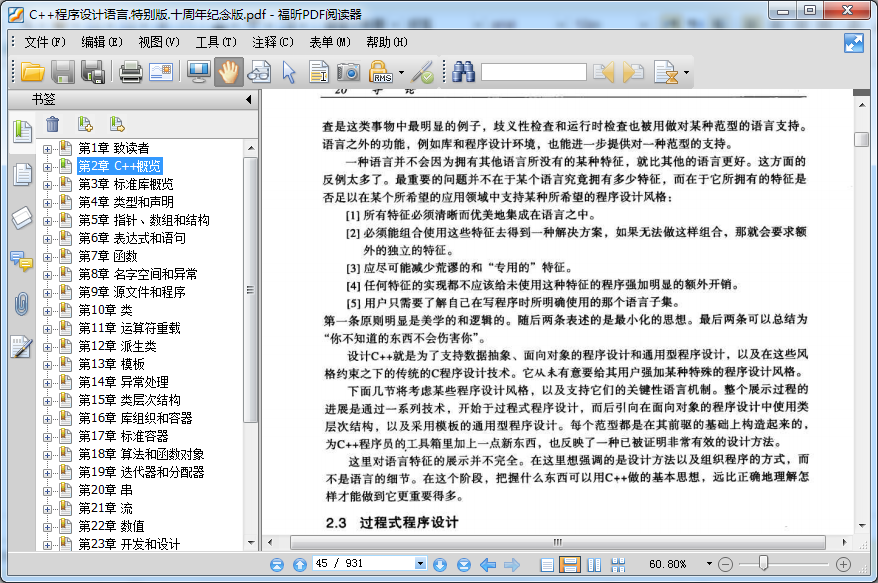This screenshot has height=583, width=878.
Task: Open the 文件(F) menu
Action: point(45,42)
